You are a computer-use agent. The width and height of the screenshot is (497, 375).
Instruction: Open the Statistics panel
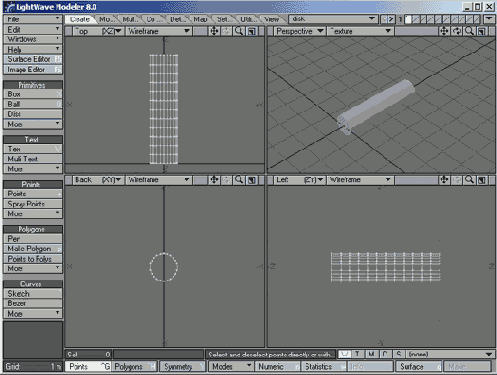tap(324, 367)
